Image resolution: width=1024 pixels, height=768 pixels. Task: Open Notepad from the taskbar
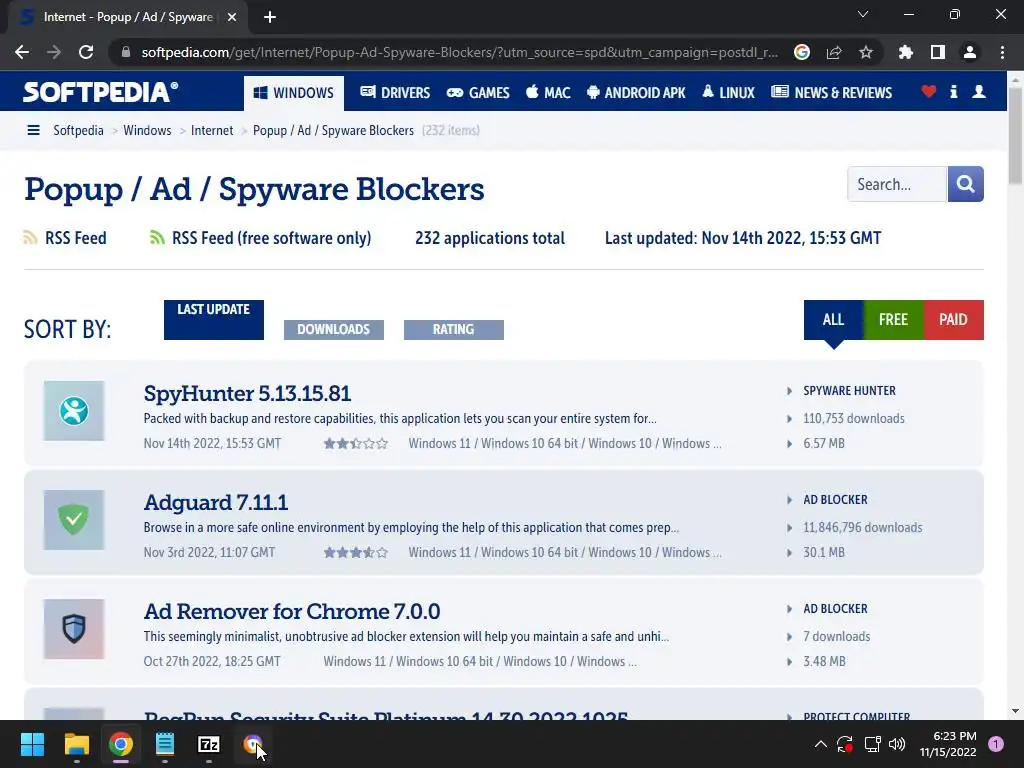165,744
